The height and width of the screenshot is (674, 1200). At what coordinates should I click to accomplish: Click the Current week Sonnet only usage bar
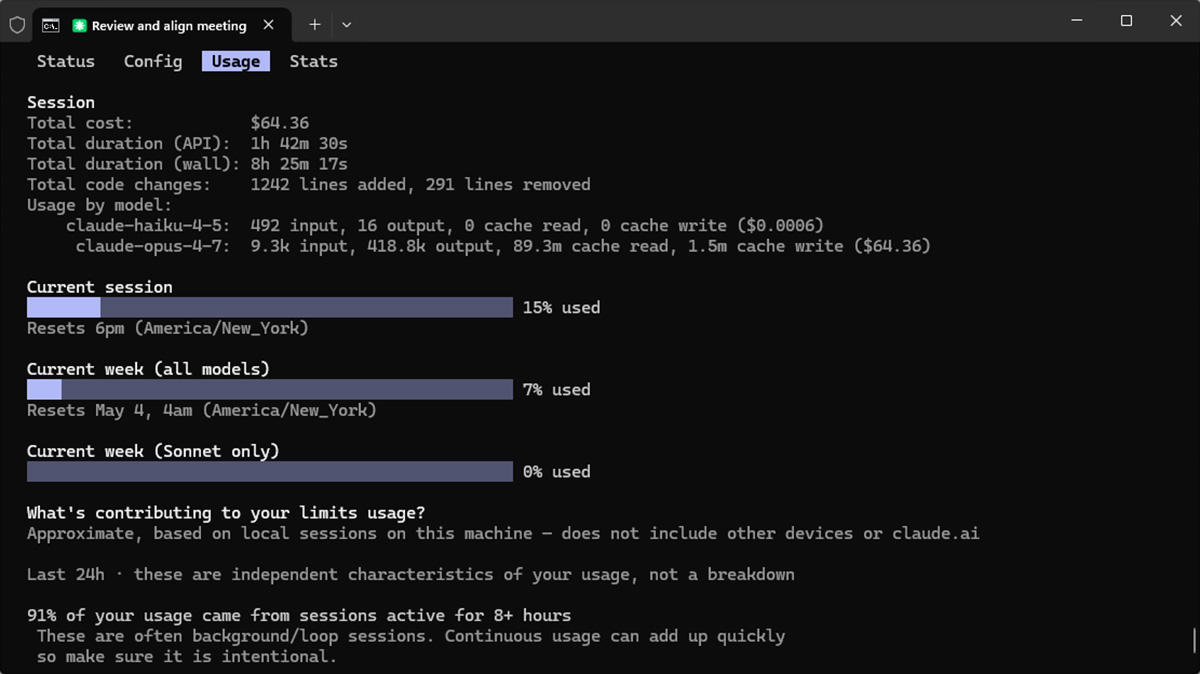269,471
